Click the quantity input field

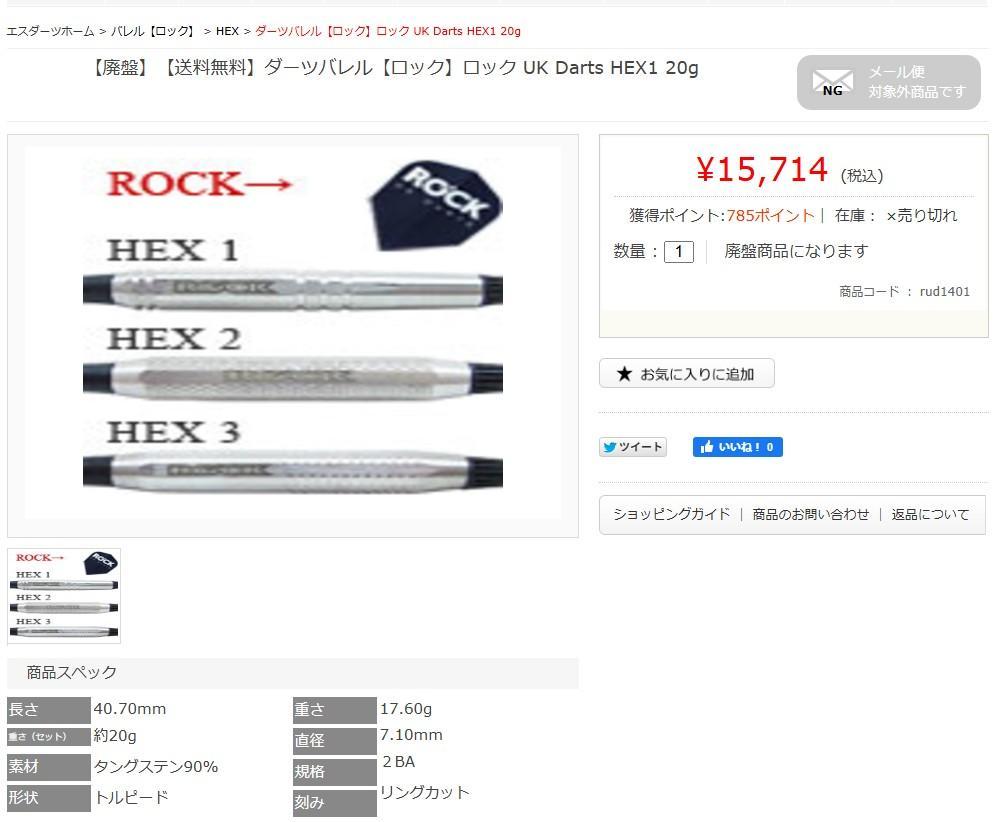pos(679,251)
